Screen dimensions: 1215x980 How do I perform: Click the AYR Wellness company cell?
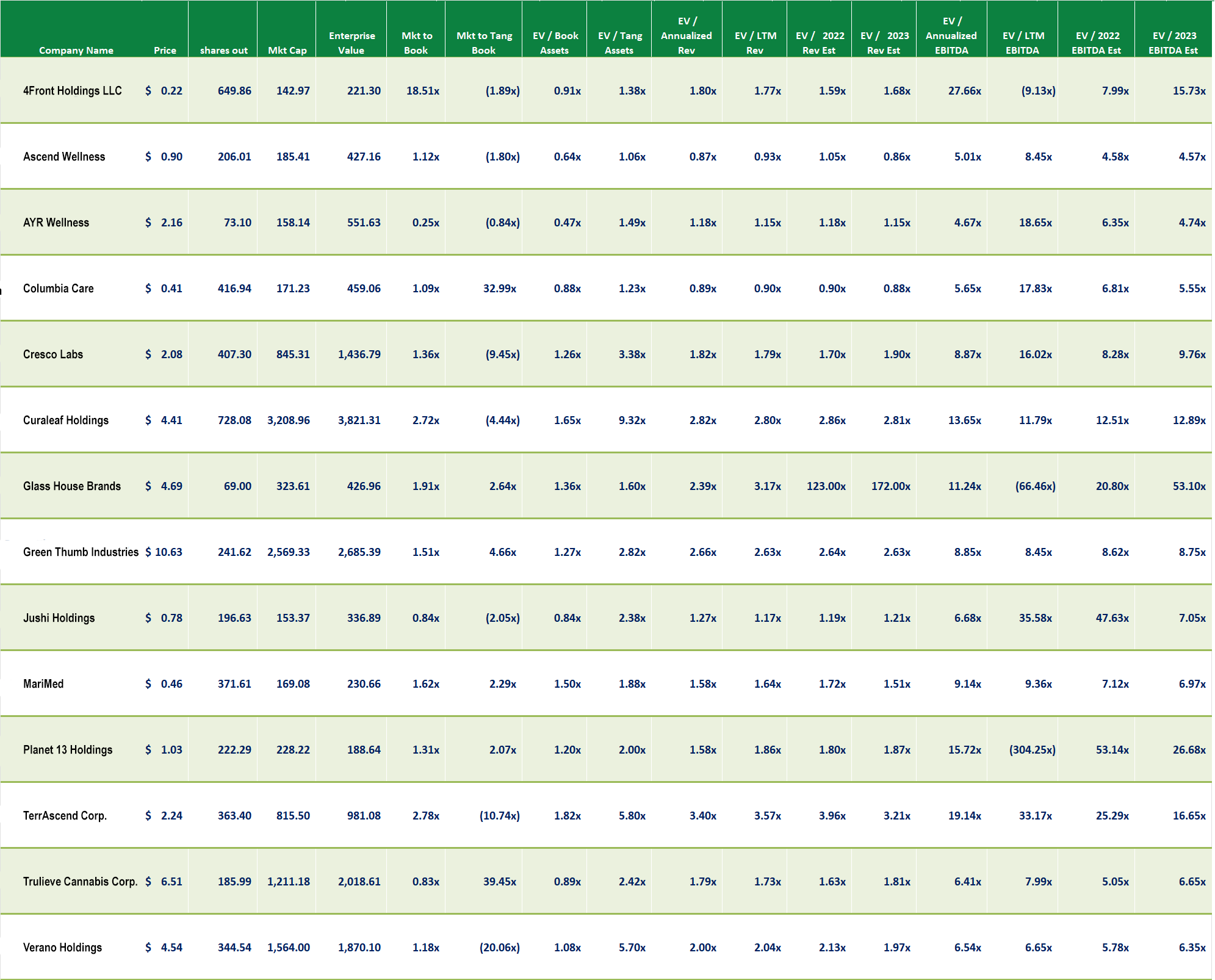pos(56,223)
